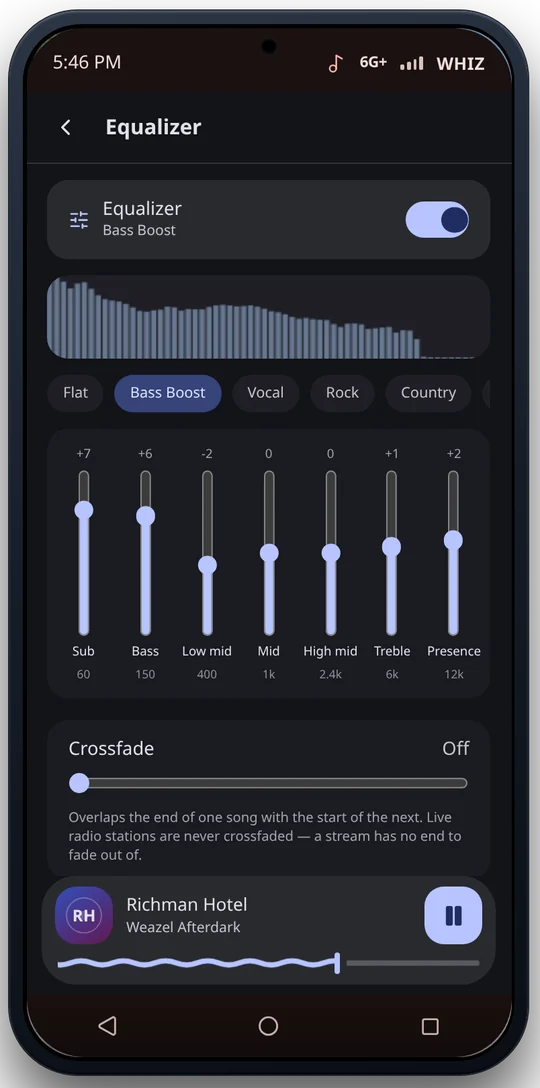Click the +2 gain value above Presence
Viewport: 540px width, 1088px height.
pos(453,454)
